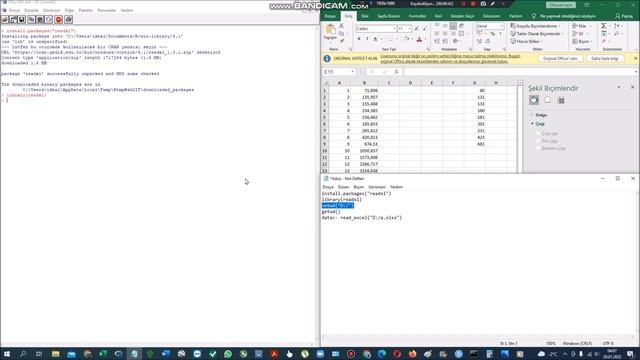640x360 pixels.
Task: Open Firefox from the taskbar
Action: click(412, 354)
